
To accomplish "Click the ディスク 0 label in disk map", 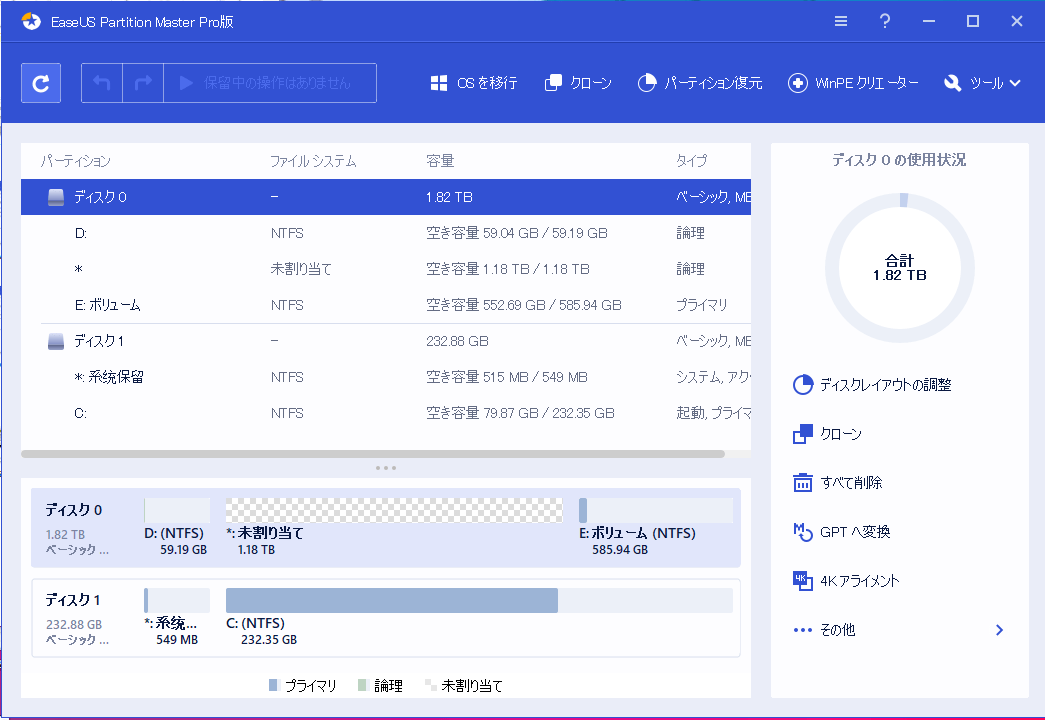I will [73, 510].
